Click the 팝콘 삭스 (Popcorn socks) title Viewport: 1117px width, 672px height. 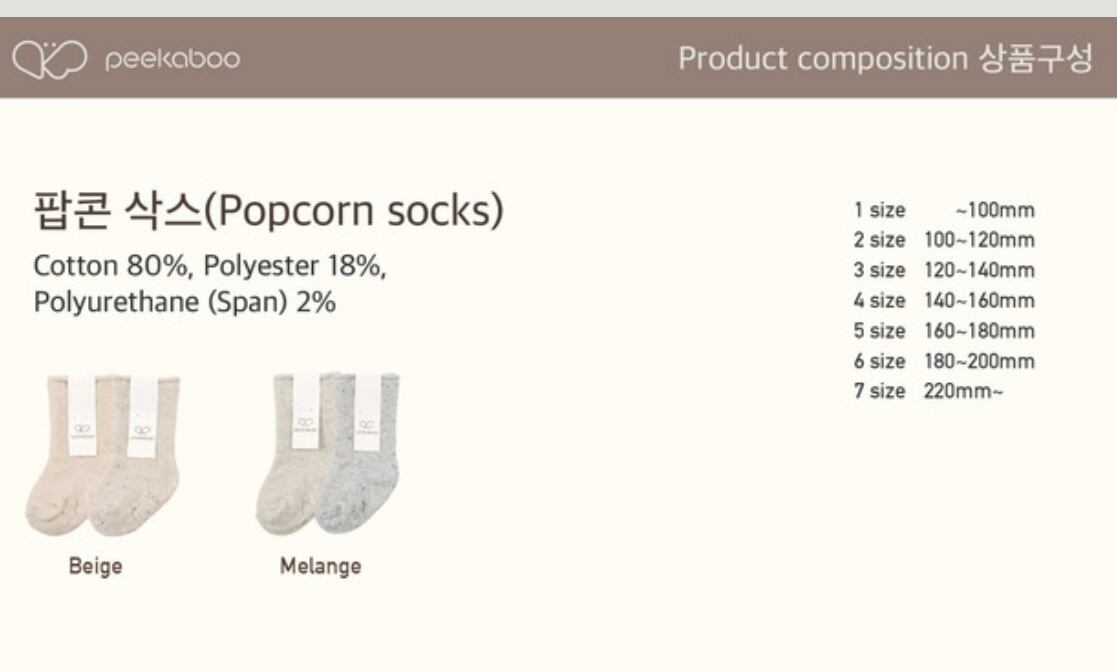click(268, 211)
